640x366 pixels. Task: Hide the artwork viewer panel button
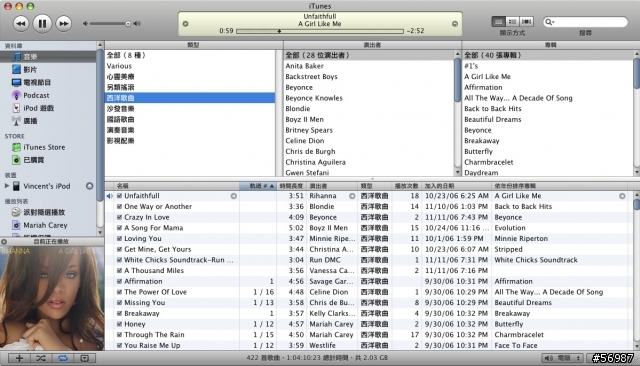(x=84, y=358)
